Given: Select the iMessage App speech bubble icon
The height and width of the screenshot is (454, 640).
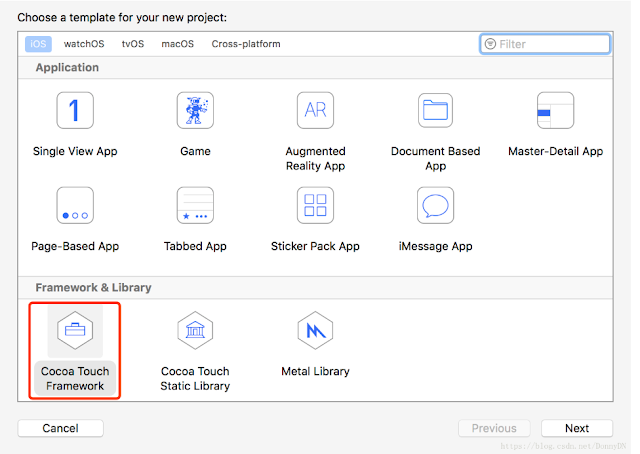Looking at the screenshot, I should click(x=436, y=205).
